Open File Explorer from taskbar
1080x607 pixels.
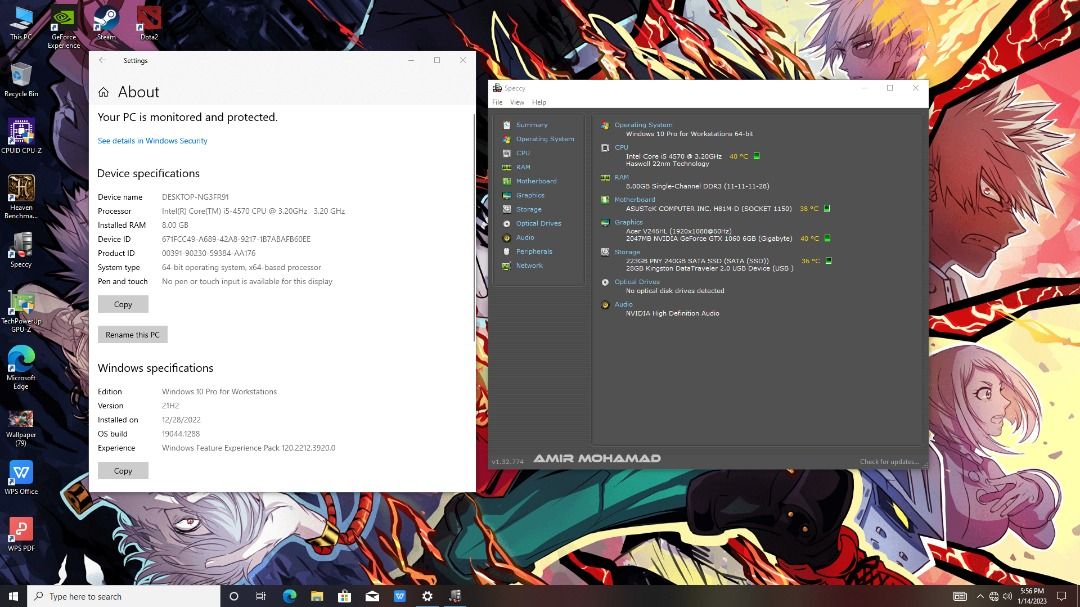pos(317,596)
